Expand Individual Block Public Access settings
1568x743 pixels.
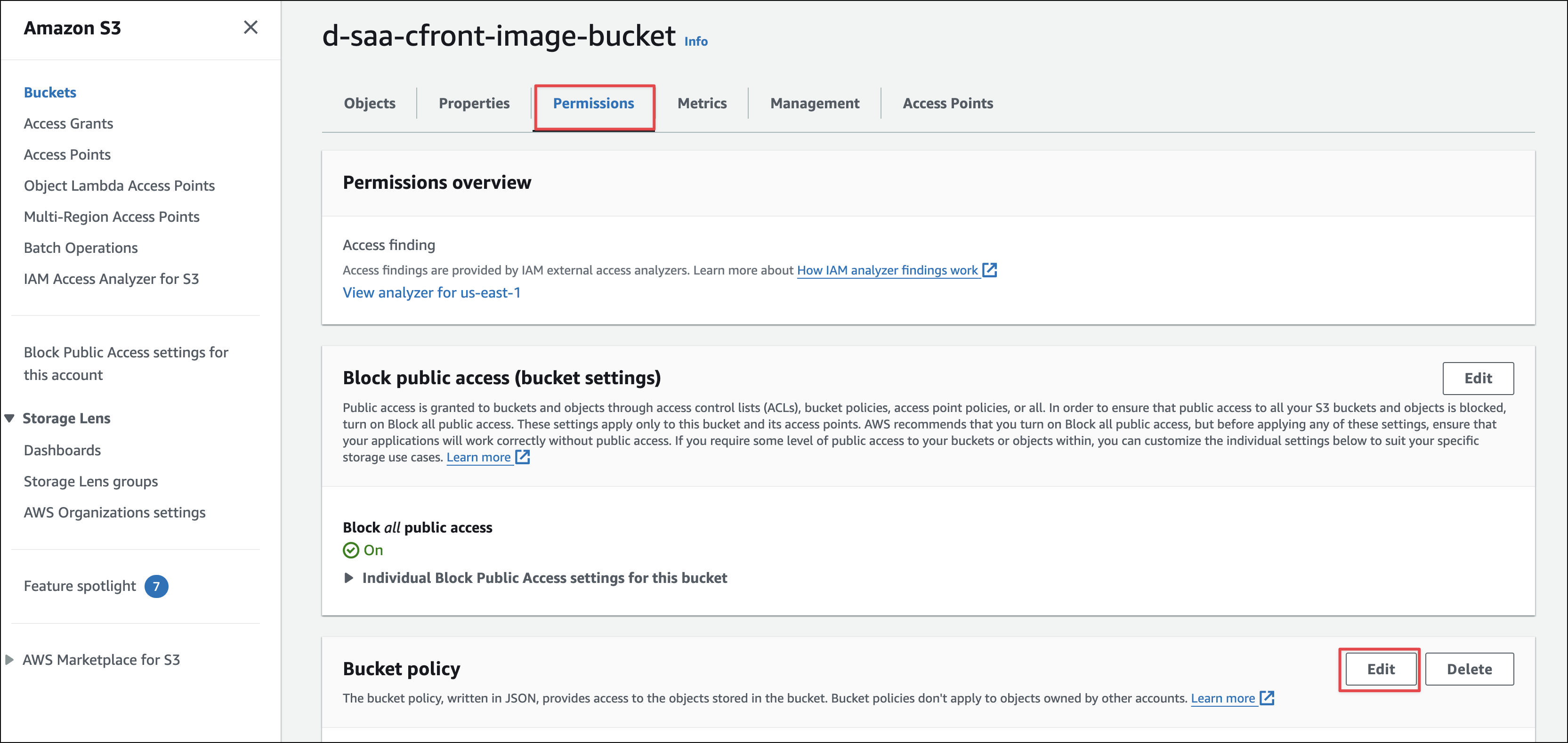349,577
